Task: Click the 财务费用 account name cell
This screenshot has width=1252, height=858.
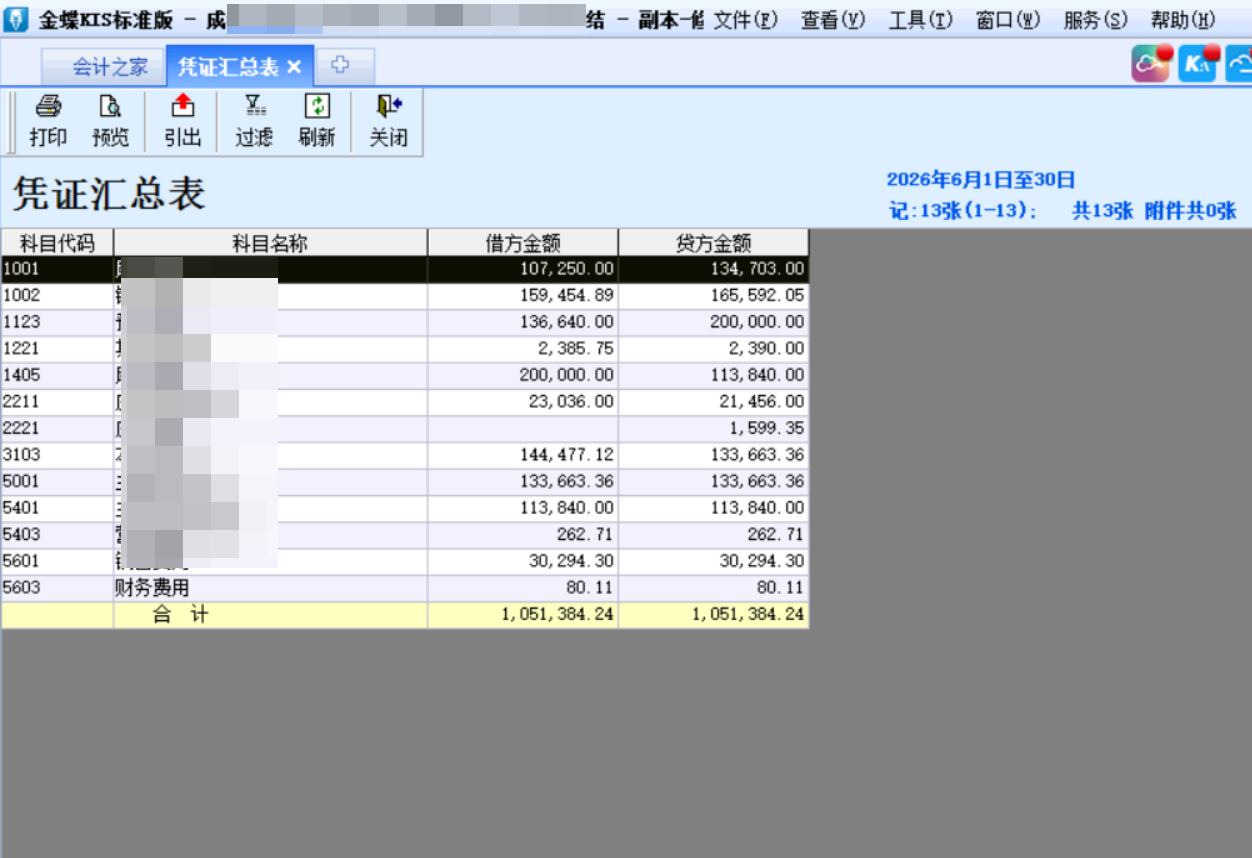Action: pos(270,587)
